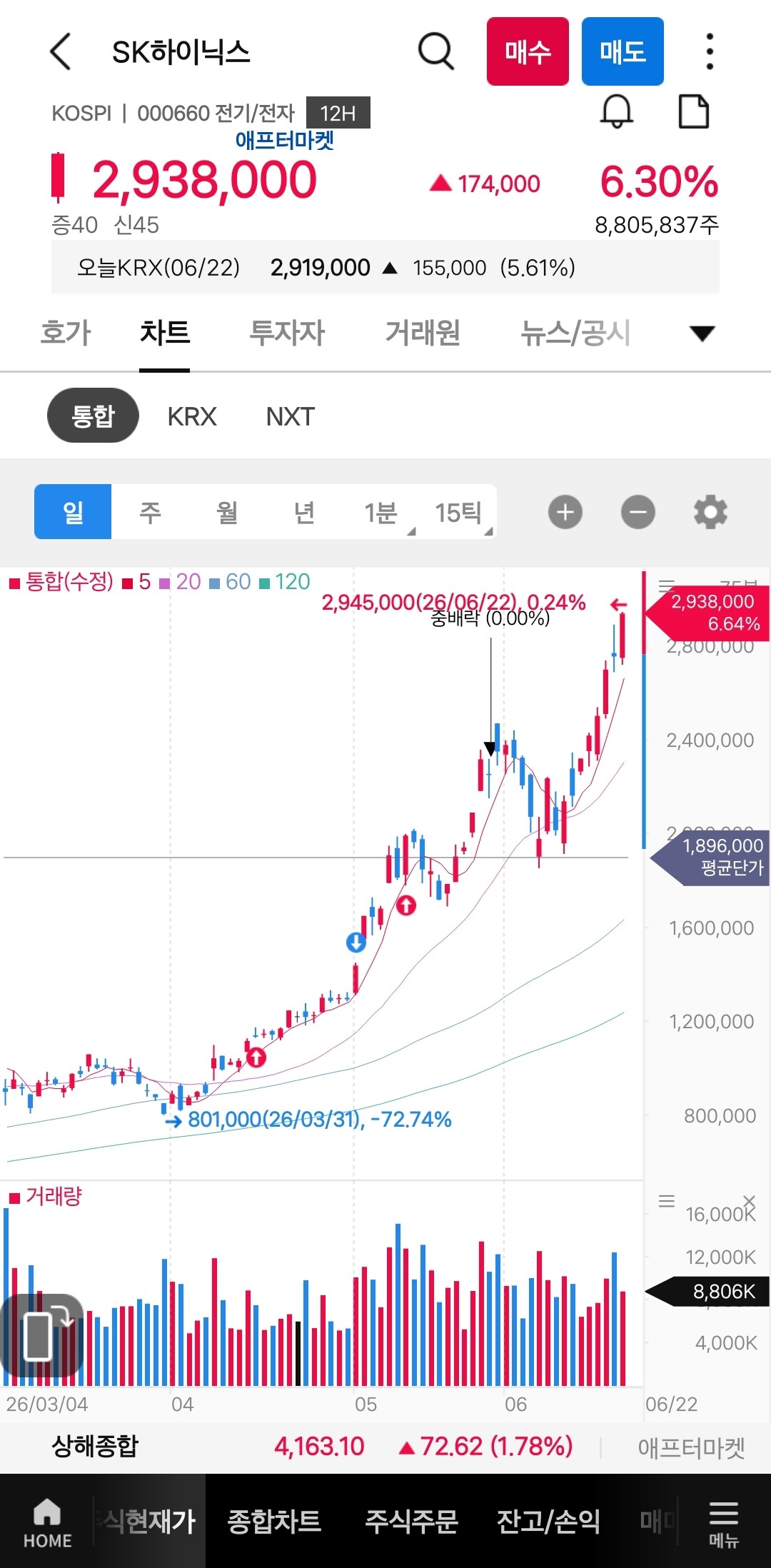
Task: Open chart settings gear icon
Action: point(710,512)
